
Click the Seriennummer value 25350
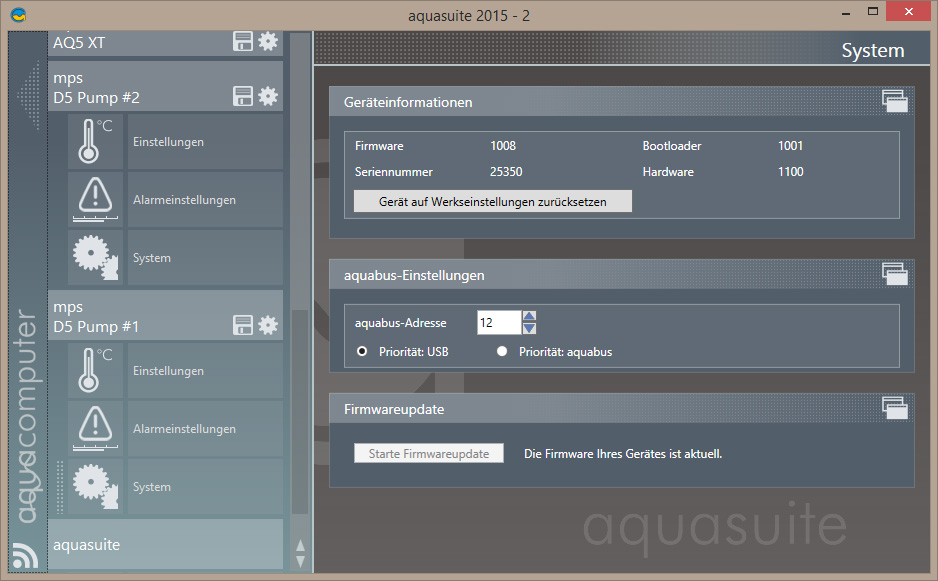(x=506, y=172)
